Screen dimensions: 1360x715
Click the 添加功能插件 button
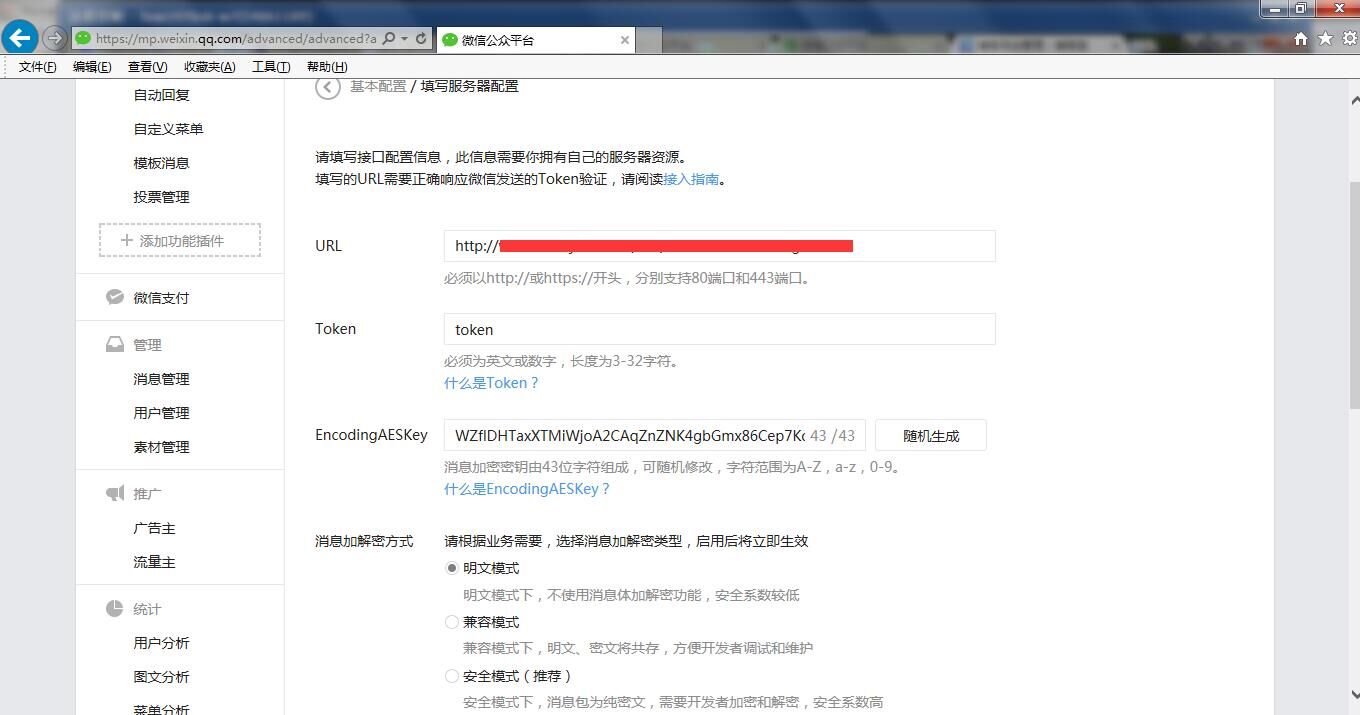click(x=180, y=240)
